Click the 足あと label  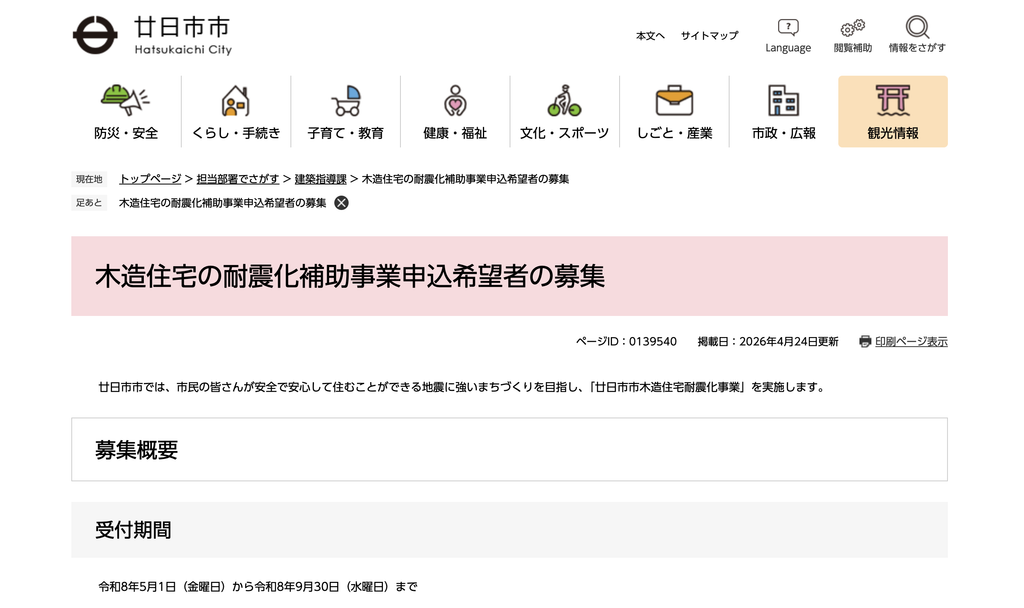89,203
